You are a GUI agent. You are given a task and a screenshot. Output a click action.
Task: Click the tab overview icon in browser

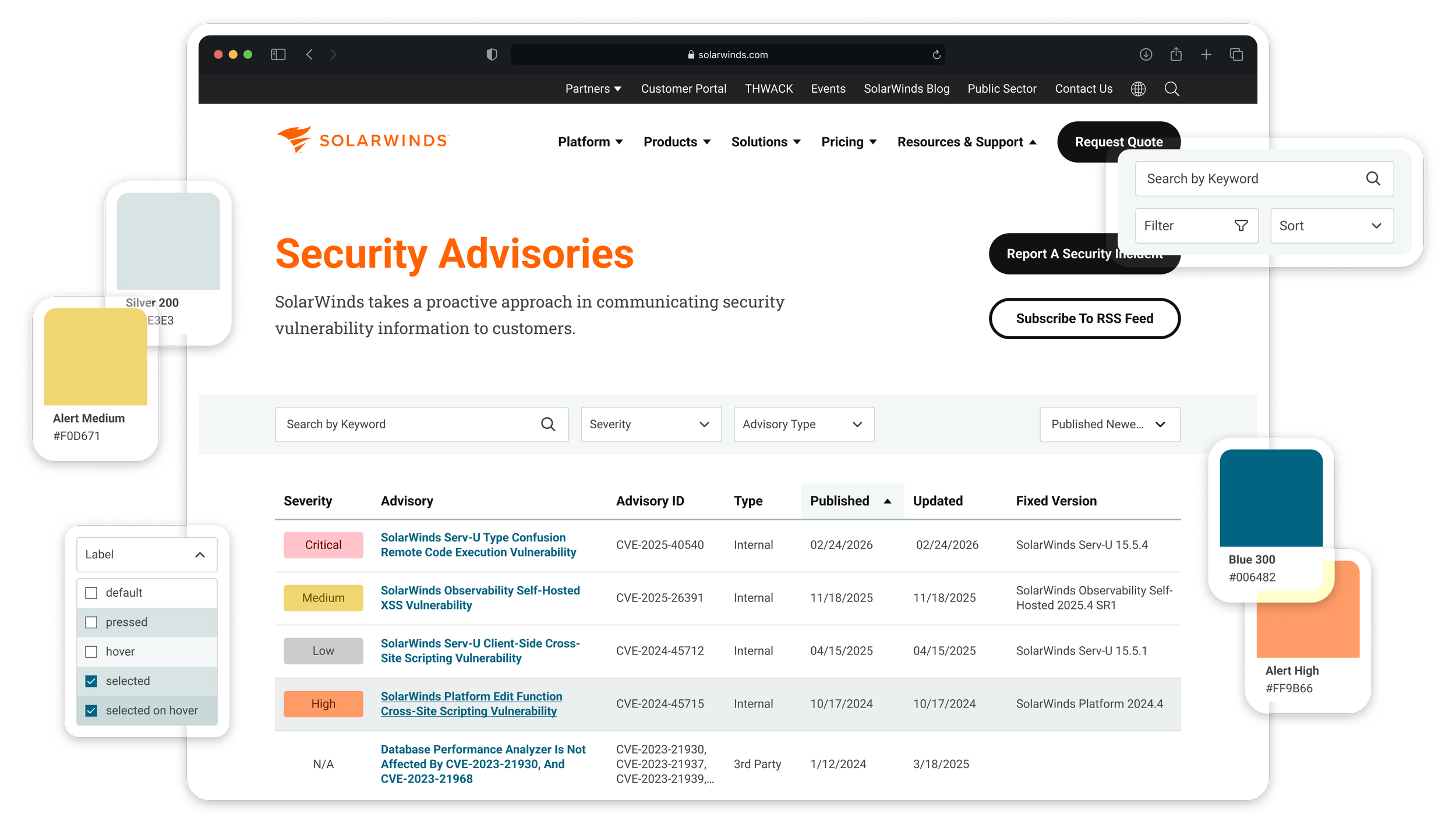tap(1236, 54)
